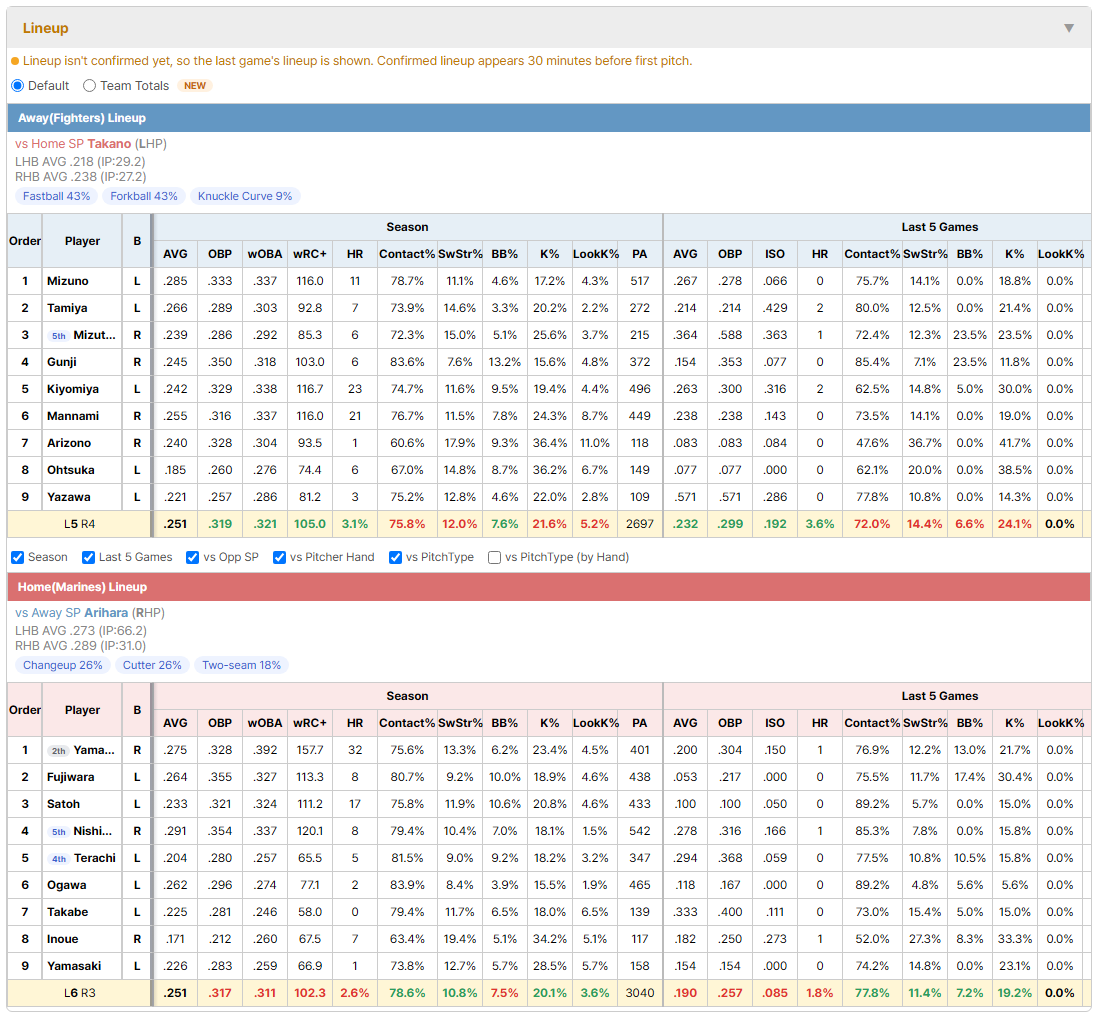This screenshot has width=1098, height=1018.
Task: Toggle the vs Pitcher Hand checkbox
Action: (x=279, y=557)
